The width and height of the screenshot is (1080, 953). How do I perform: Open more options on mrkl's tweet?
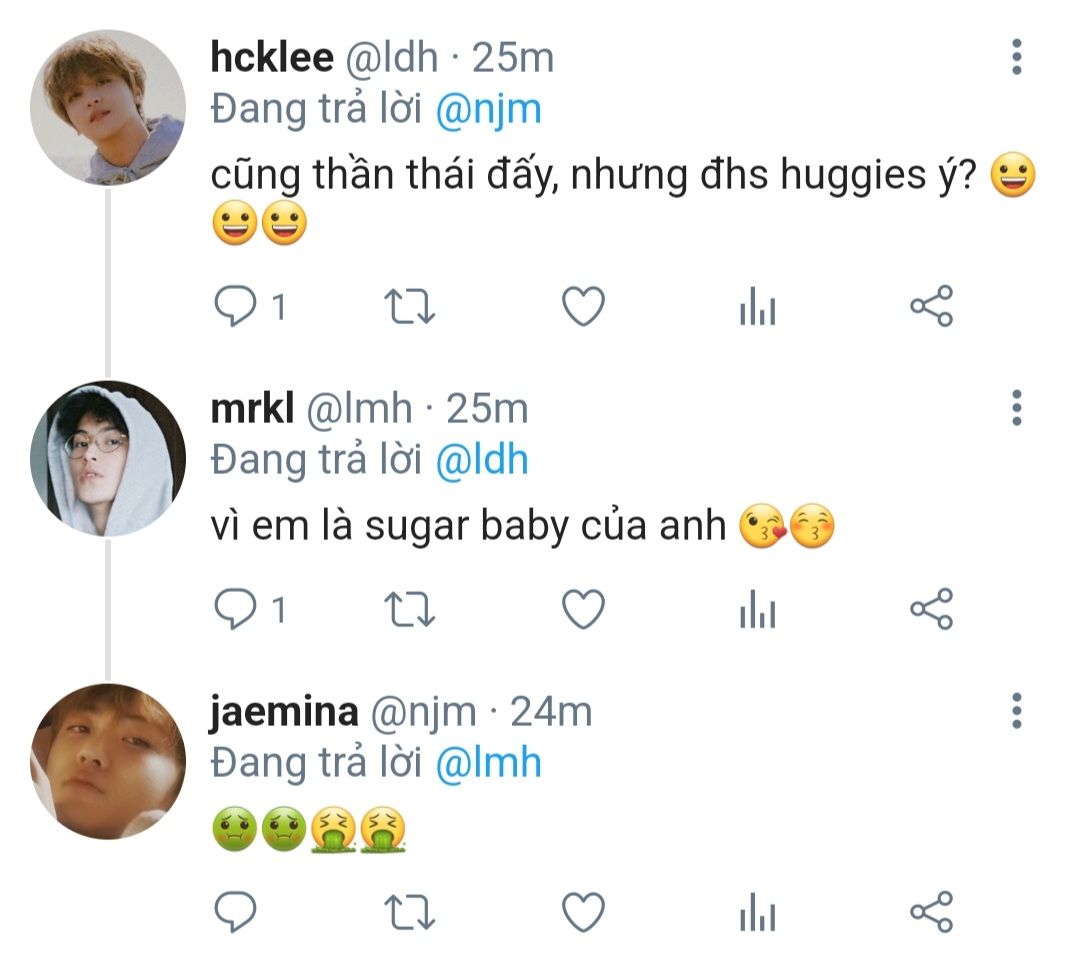[1016, 408]
